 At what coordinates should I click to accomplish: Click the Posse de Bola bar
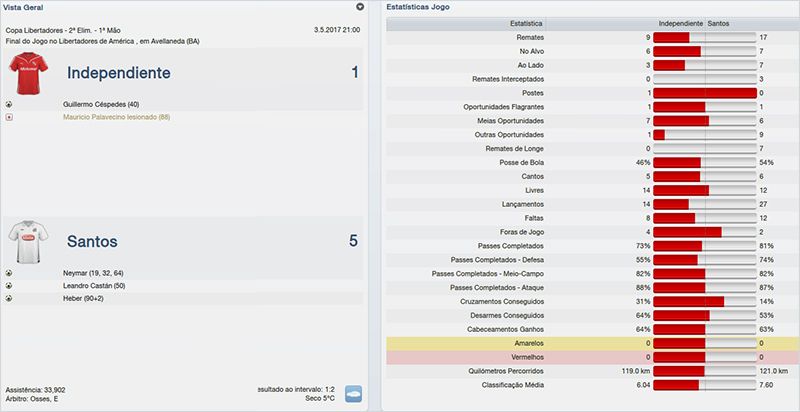point(704,162)
